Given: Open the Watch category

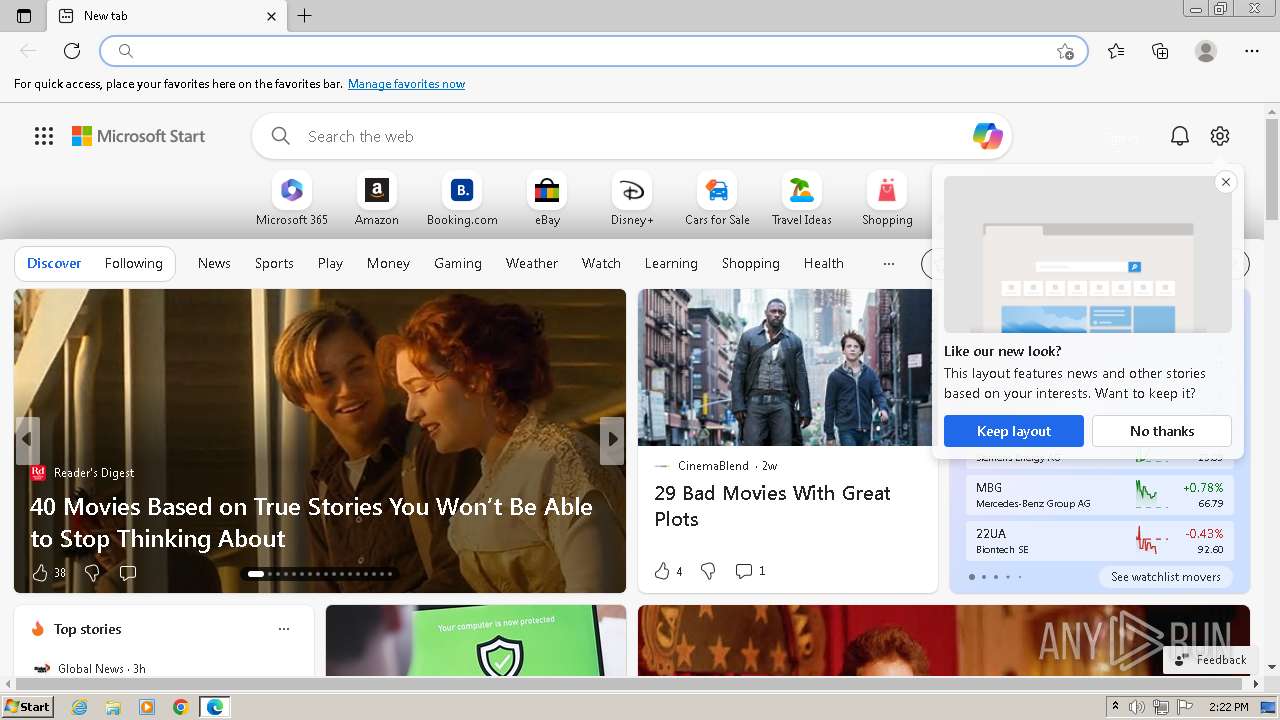Looking at the screenshot, I should pos(601,263).
